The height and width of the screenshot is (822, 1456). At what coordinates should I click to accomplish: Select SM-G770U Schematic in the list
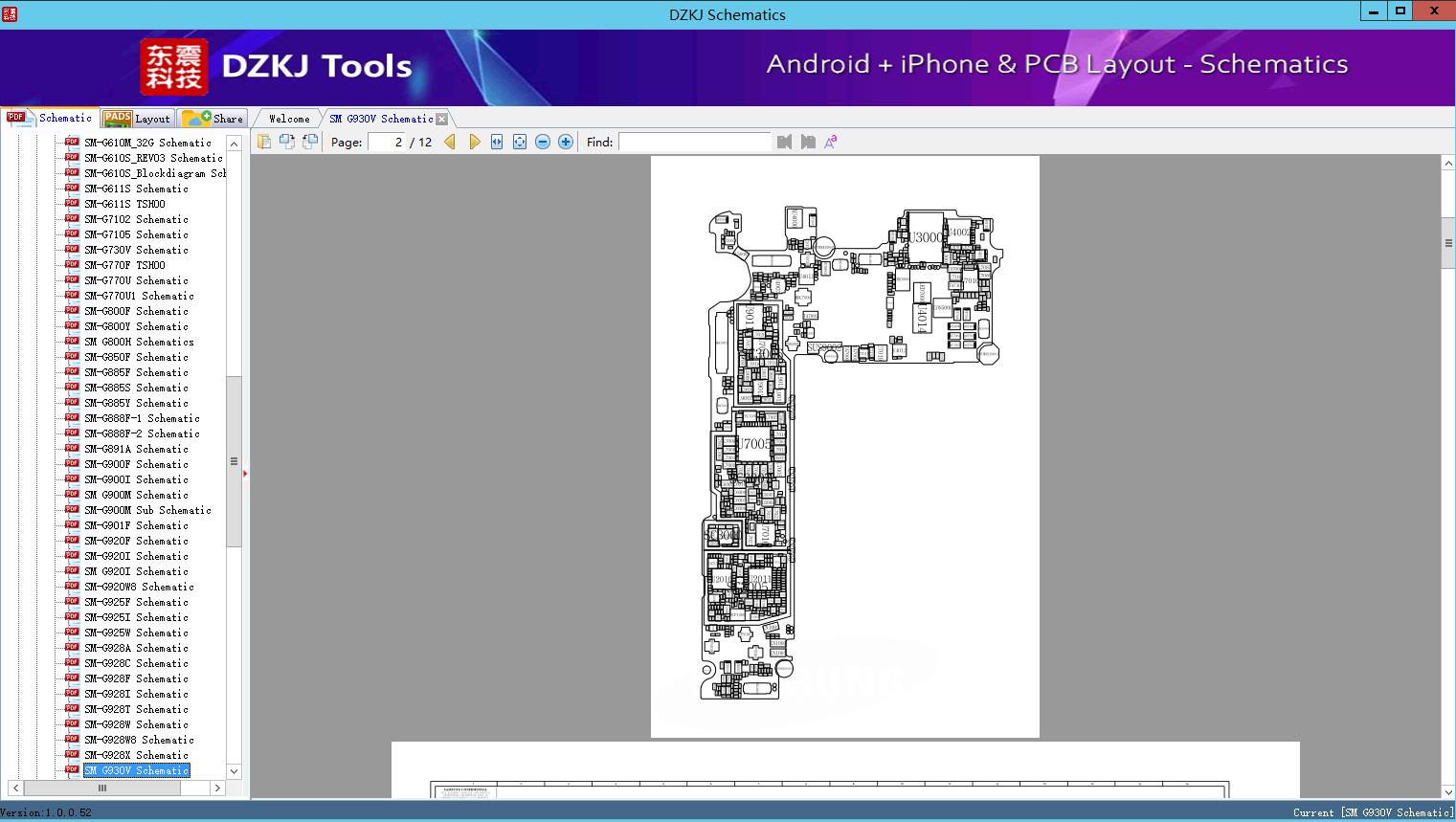(136, 280)
